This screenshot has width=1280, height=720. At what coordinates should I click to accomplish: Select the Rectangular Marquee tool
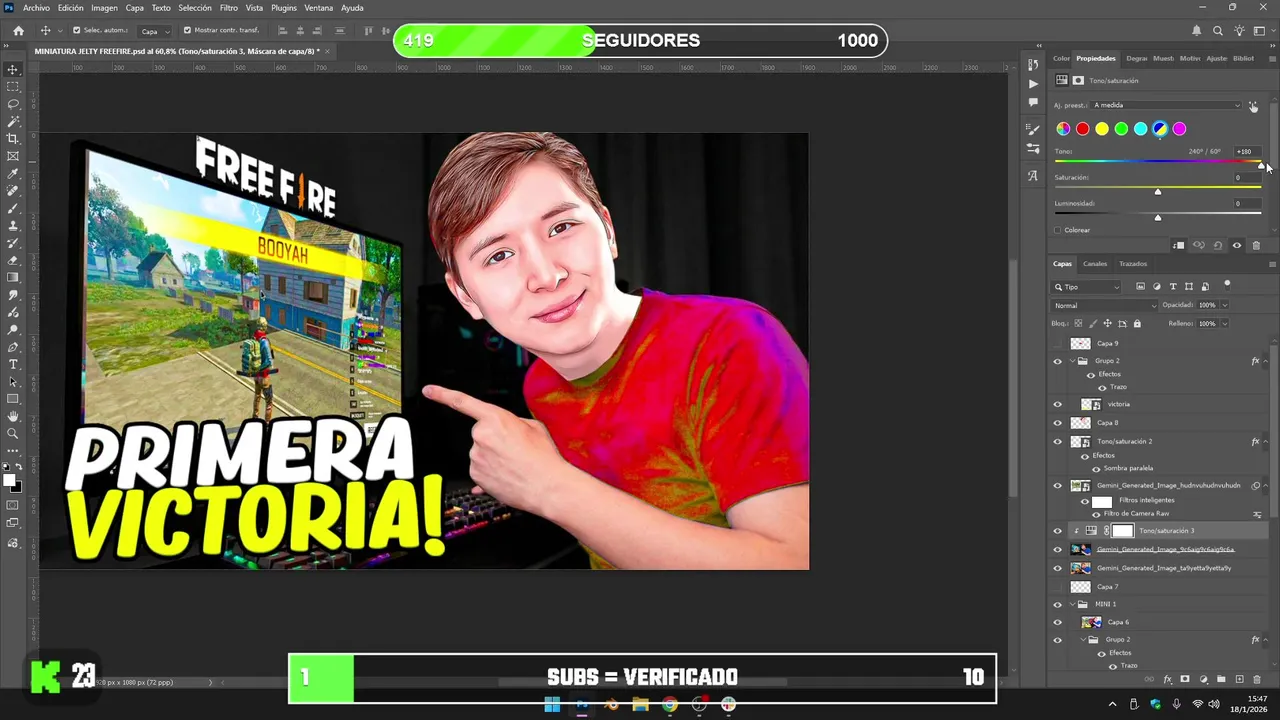click(13, 87)
